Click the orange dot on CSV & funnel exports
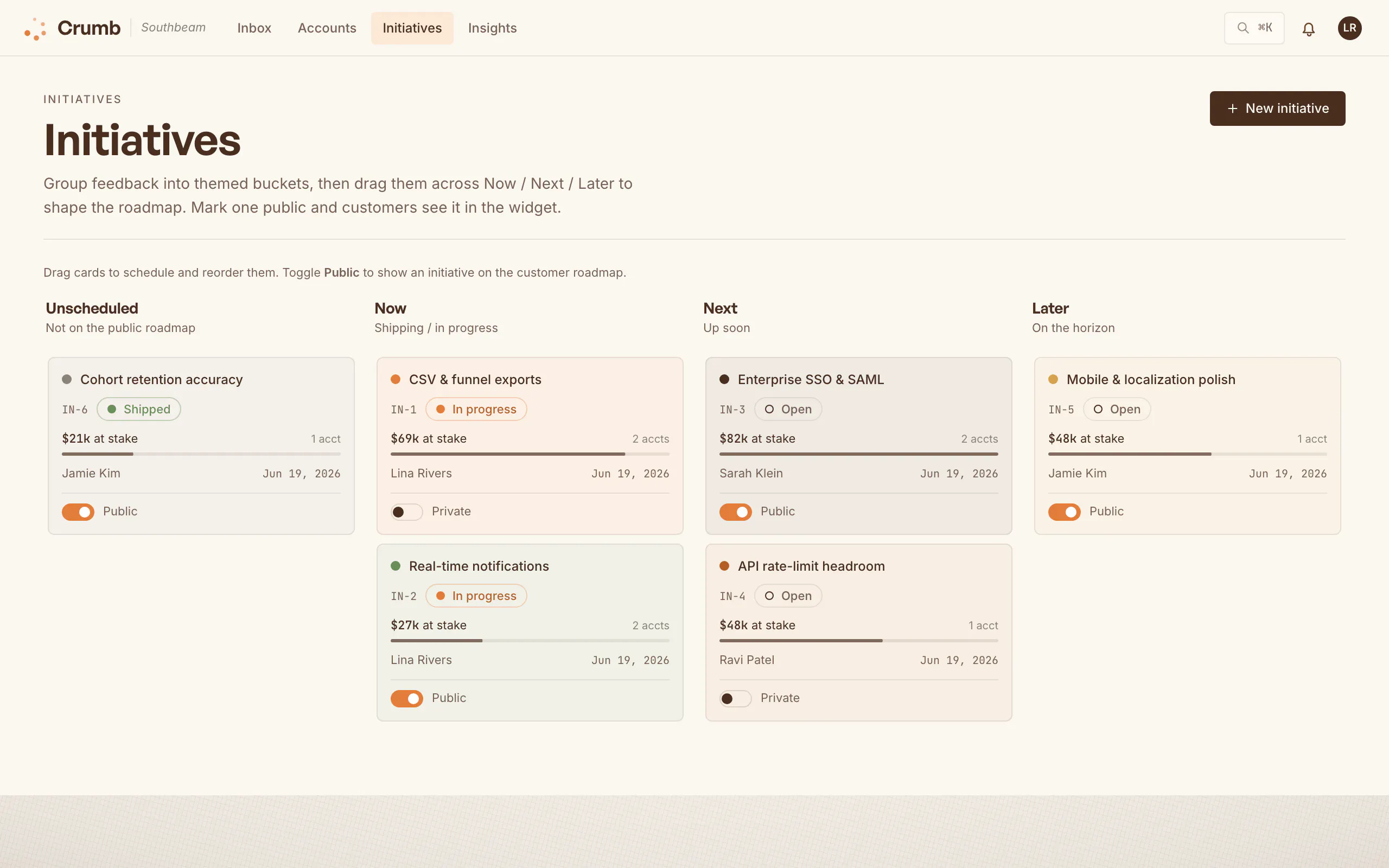The width and height of the screenshot is (1389, 868). [396, 379]
